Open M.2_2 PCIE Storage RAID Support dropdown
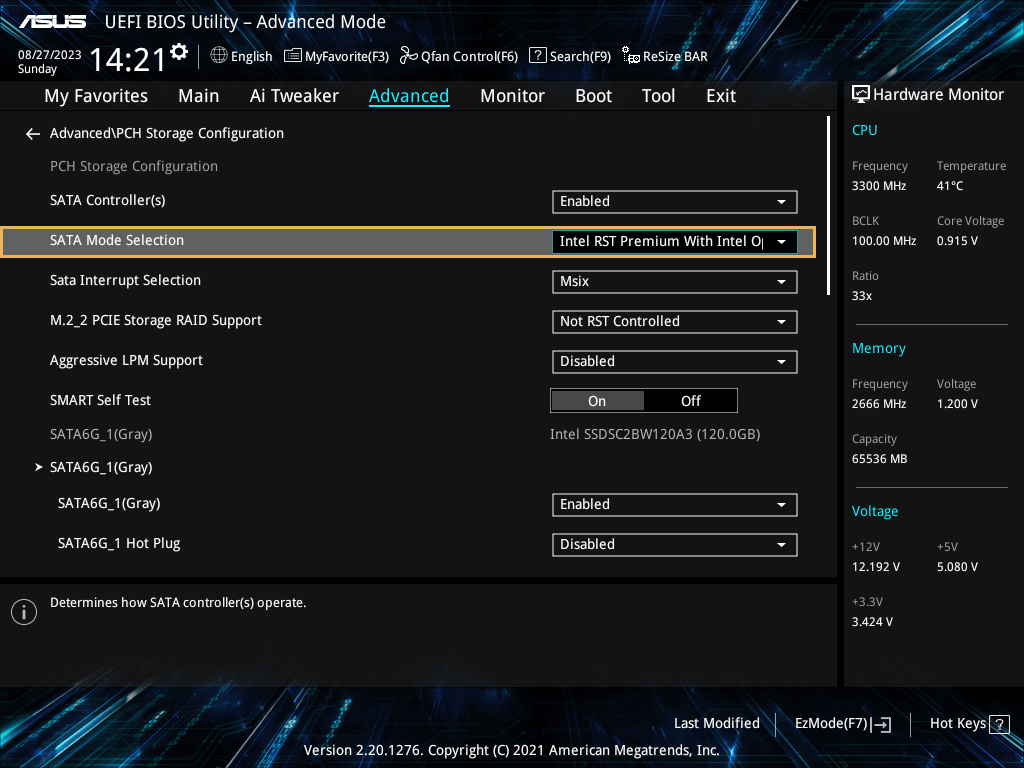 point(675,321)
